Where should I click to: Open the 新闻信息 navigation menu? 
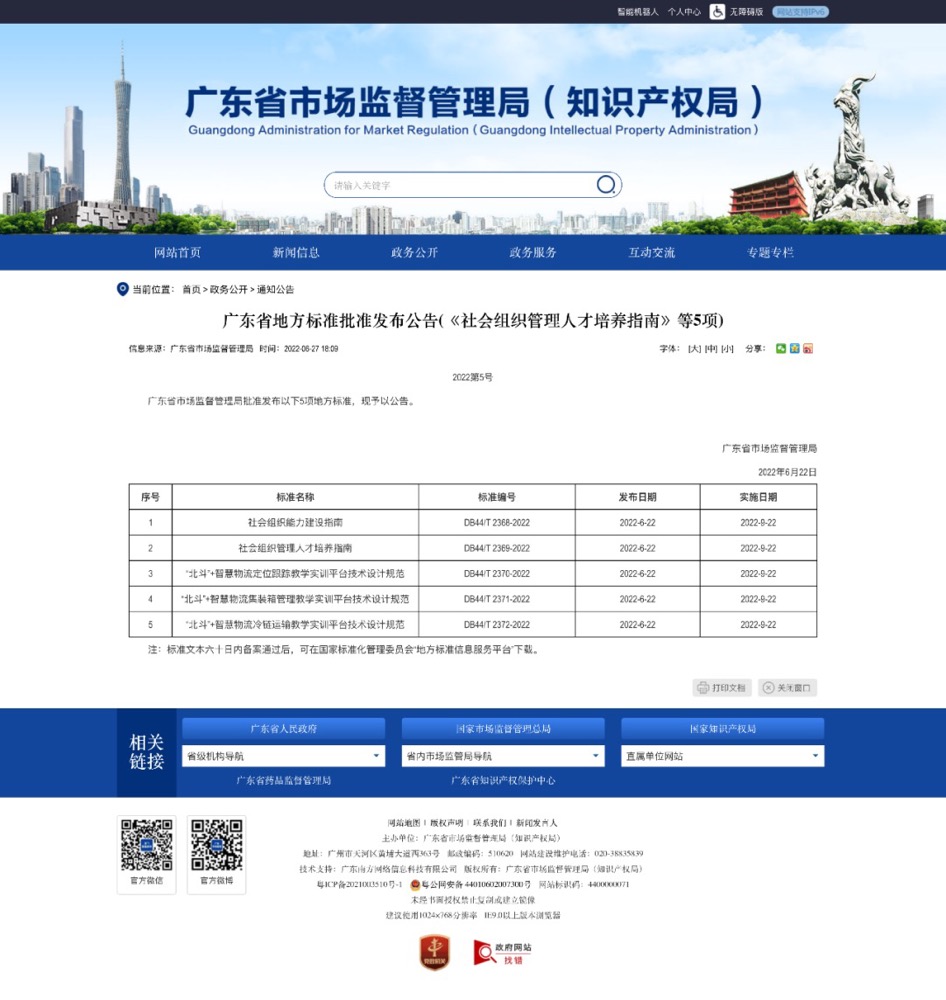[296, 253]
